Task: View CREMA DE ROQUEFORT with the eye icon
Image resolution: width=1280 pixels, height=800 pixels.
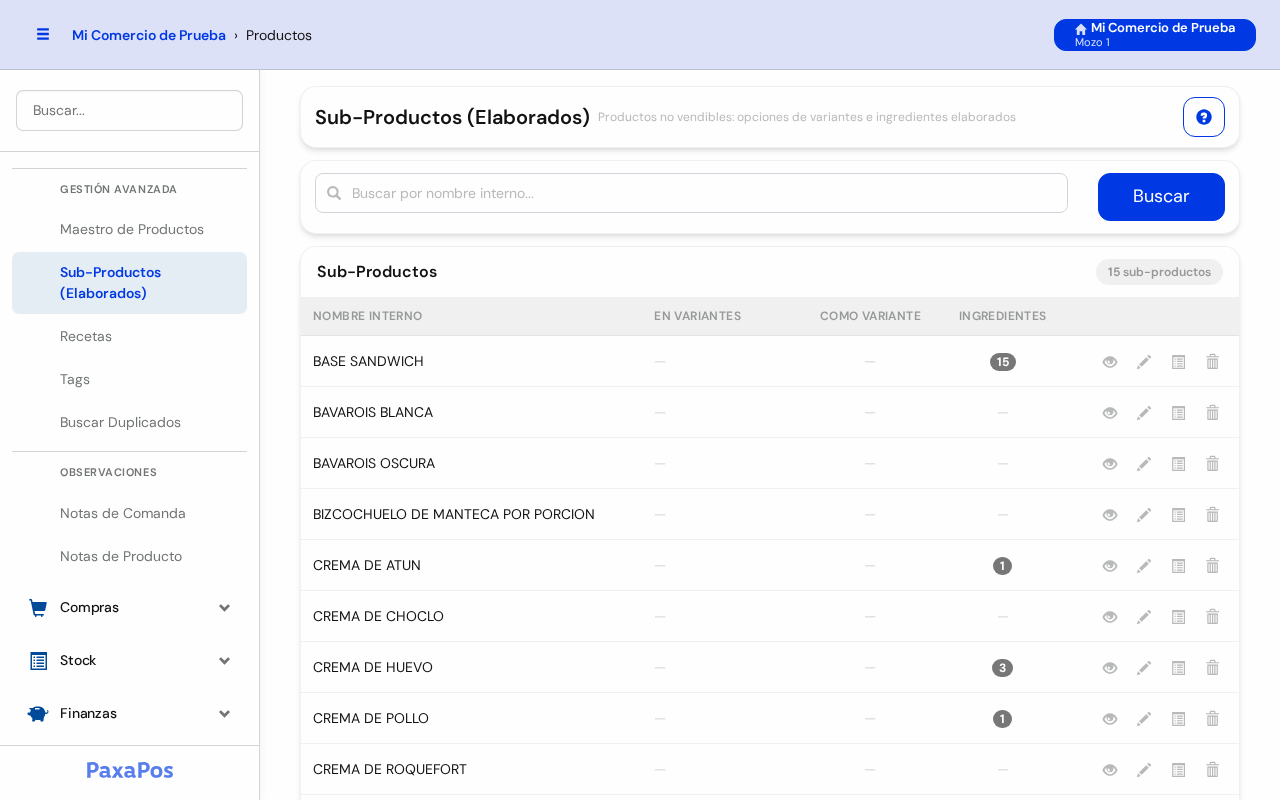Action: coord(1110,770)
